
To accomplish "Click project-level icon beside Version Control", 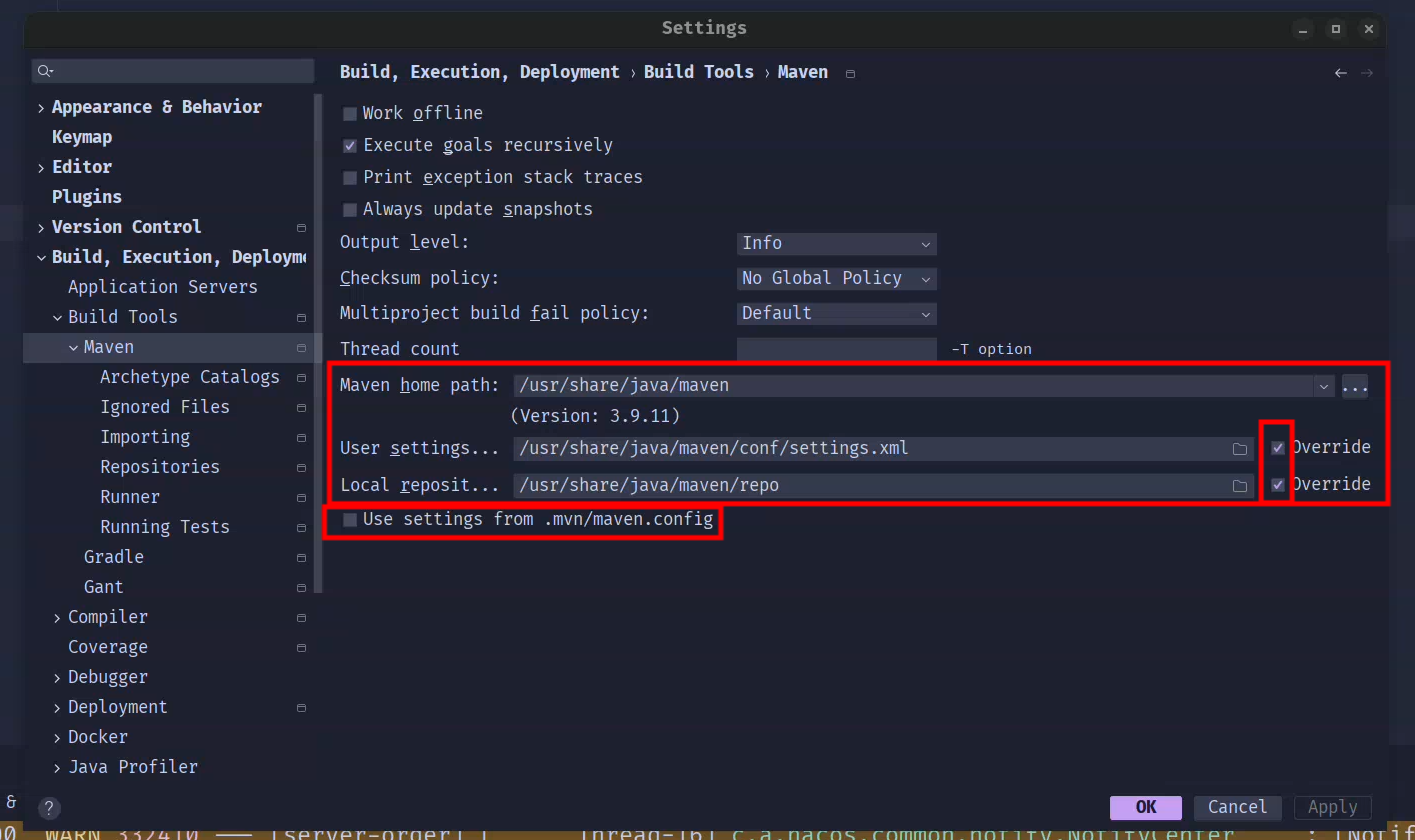I will pos(301,228).
